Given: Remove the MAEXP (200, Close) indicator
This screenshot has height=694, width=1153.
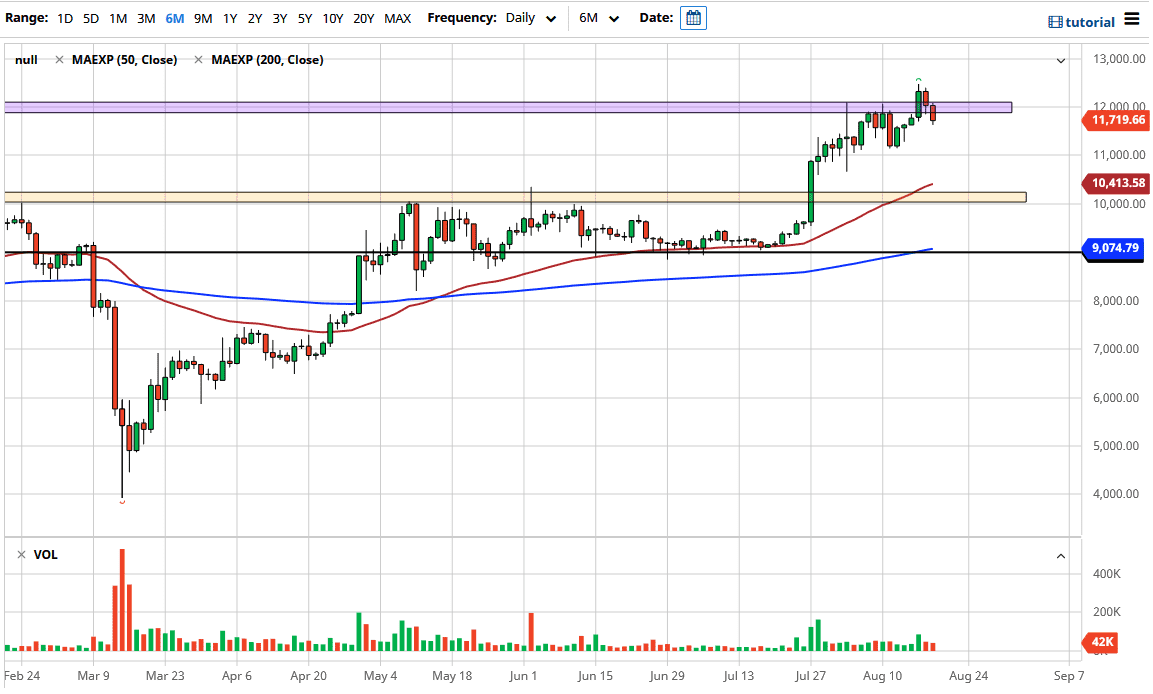Looking at the screenshot, I should coord(200,60).
